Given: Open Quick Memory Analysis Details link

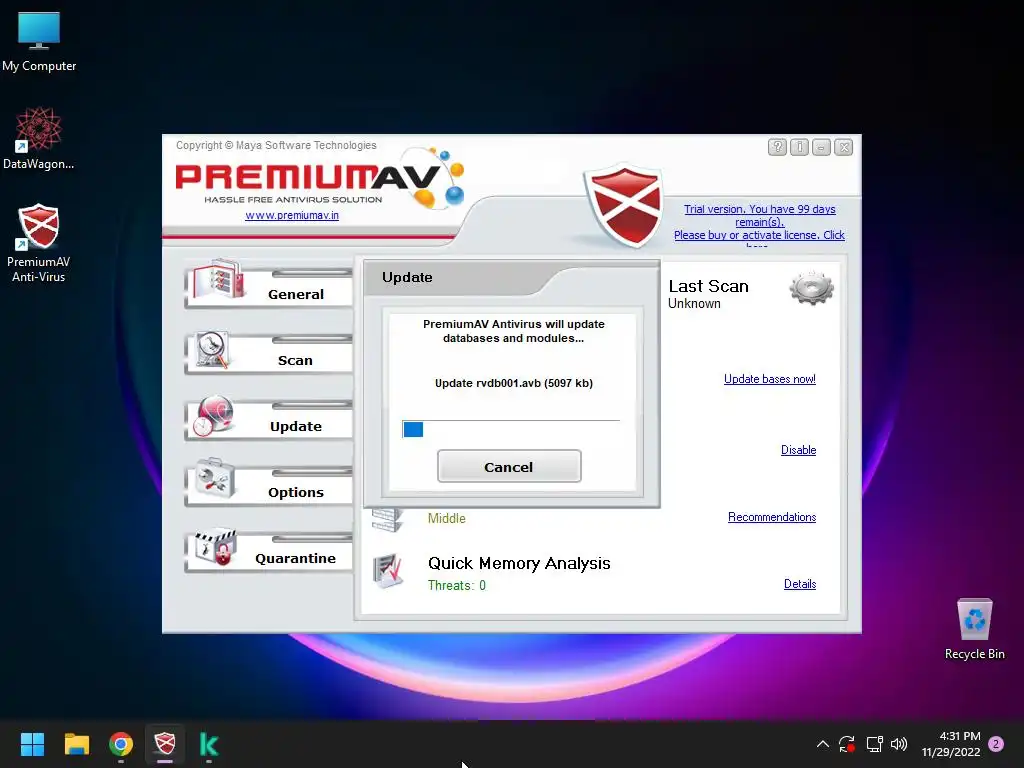Looking at the screenshot, I should point(799,584).
